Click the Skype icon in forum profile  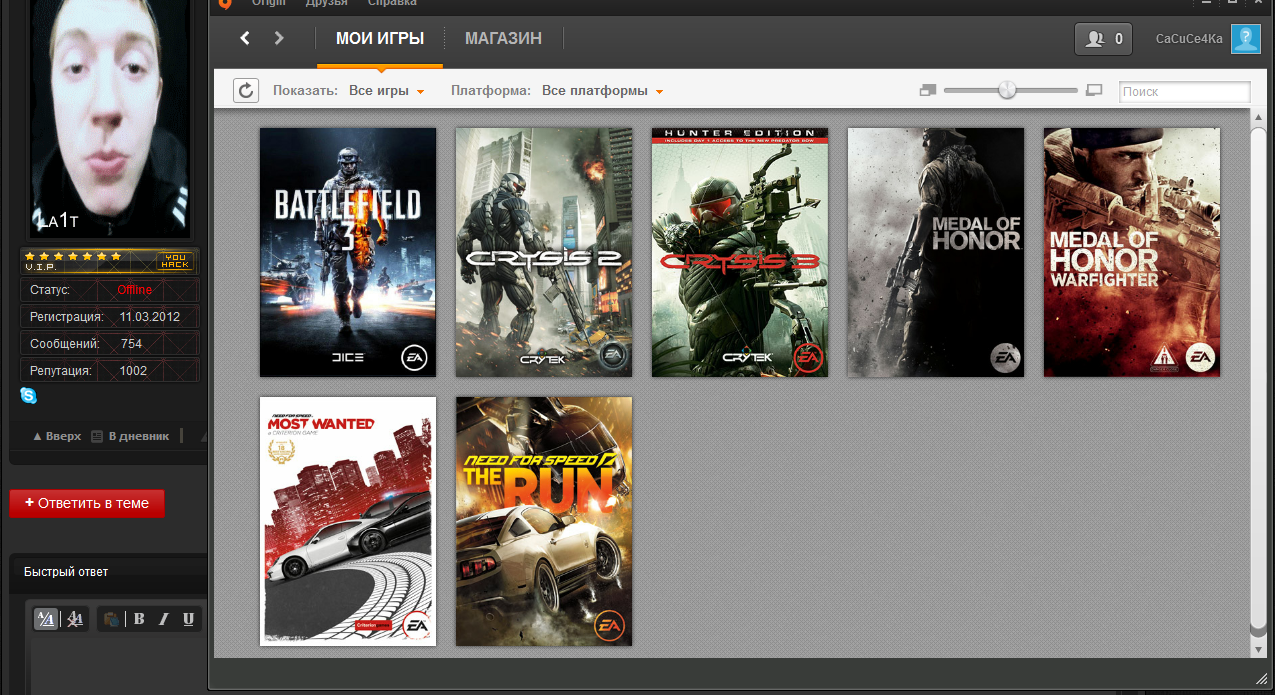click(28, 396)
